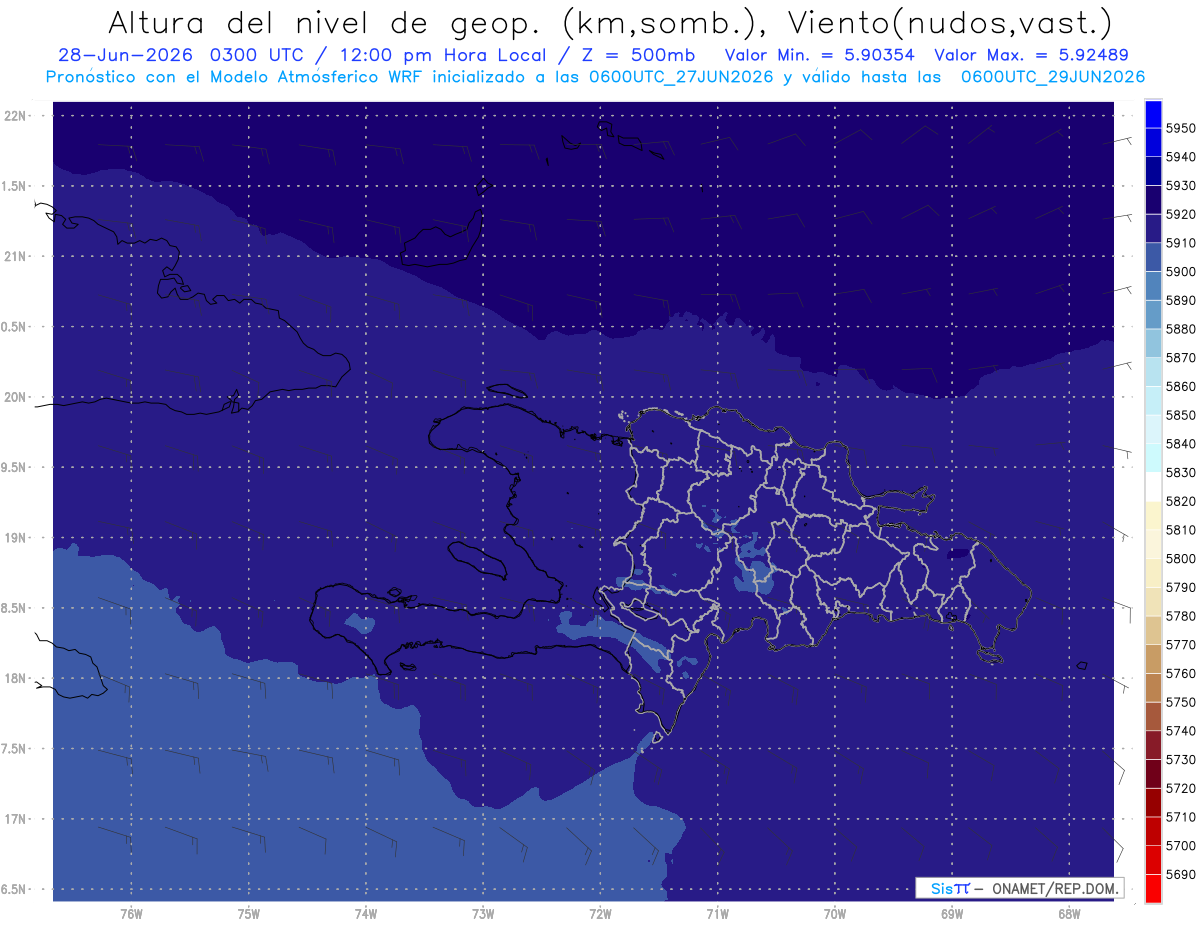
Task: Click the '20N' latitude label
Action: tap(17, 397)
